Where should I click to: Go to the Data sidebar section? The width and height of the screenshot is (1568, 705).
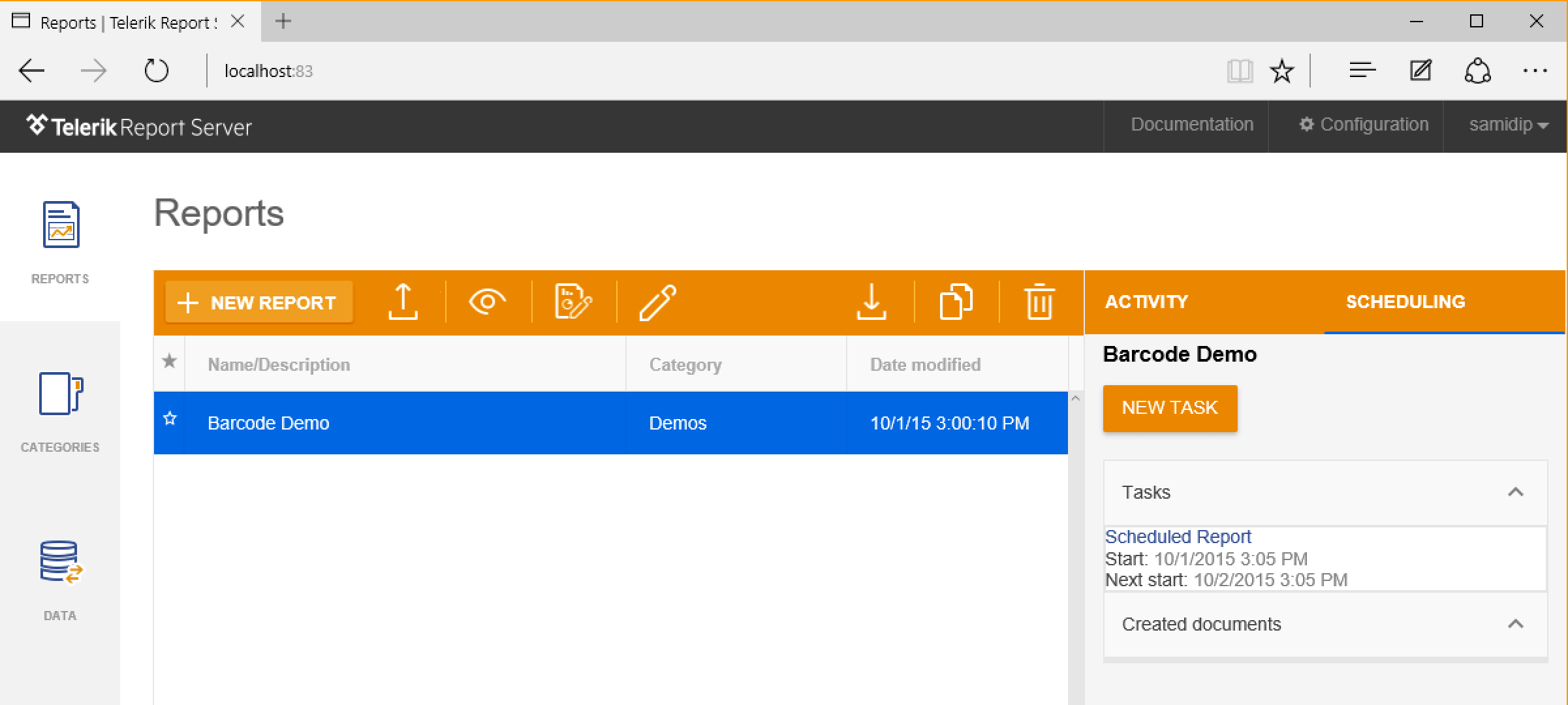click(x=60, y=580)
